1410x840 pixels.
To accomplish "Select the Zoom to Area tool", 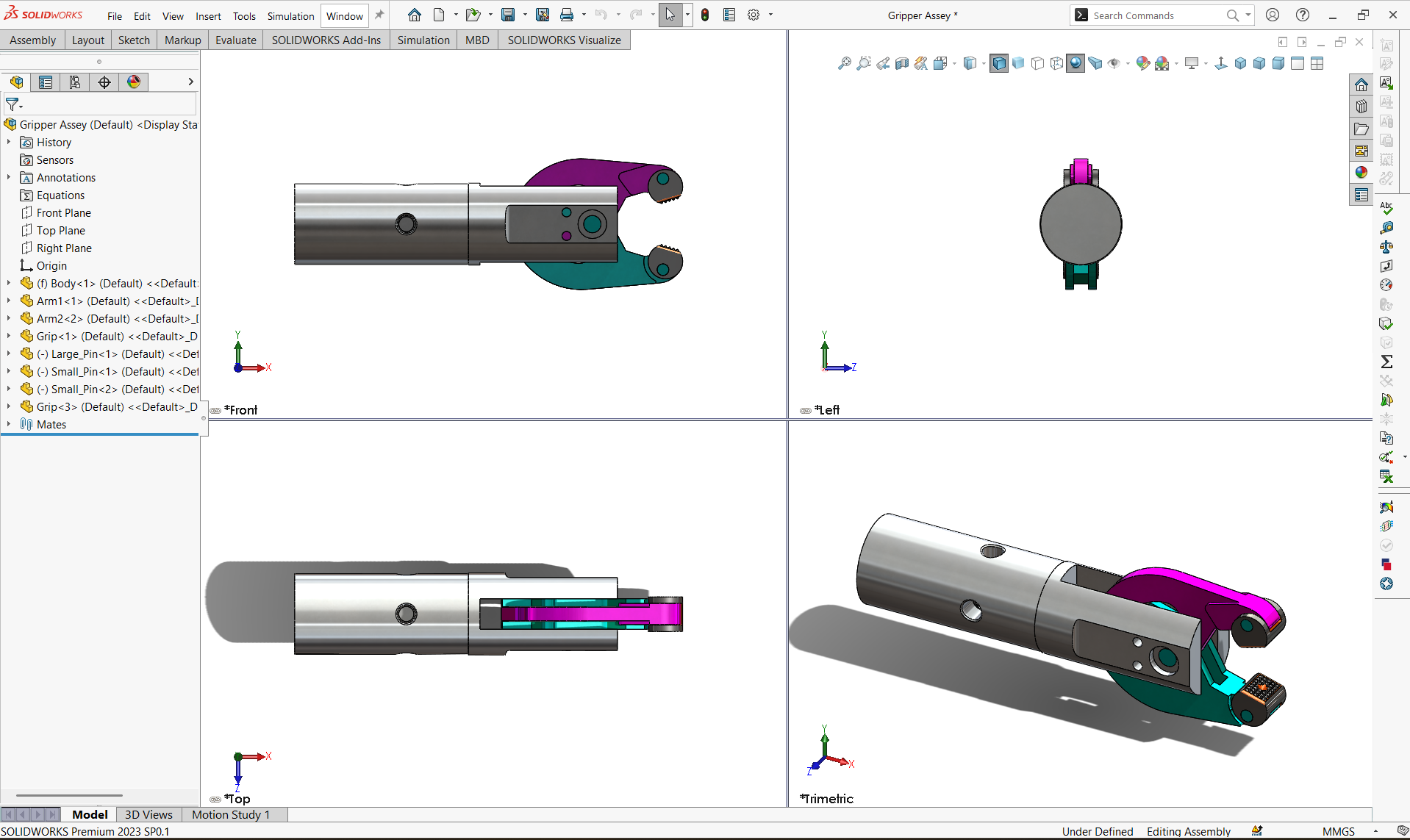I will pyautogui.click(x=863, y=63).
